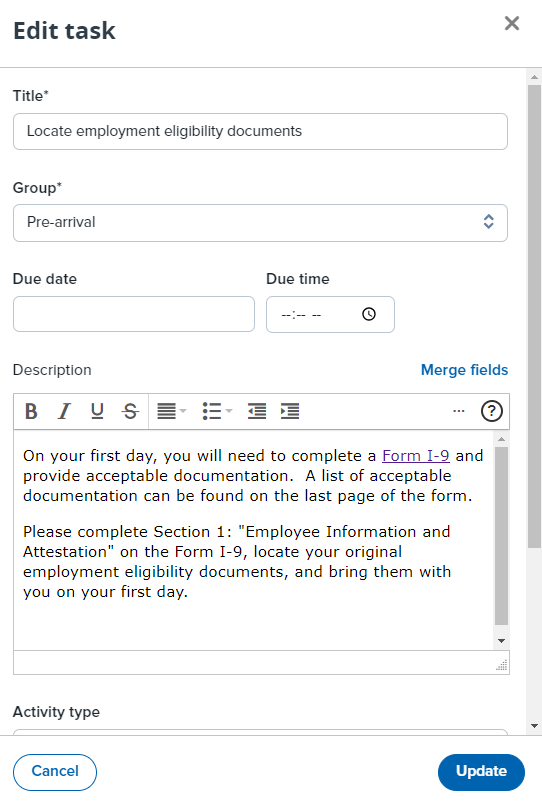Show more toolbar options ellipsis

459,411
